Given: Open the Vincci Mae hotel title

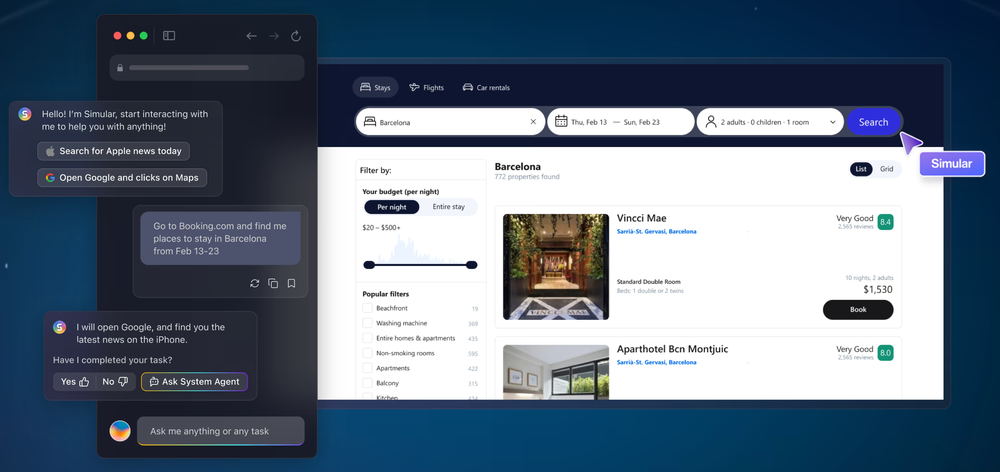Looking at the screenshot, I should [642, 218].
